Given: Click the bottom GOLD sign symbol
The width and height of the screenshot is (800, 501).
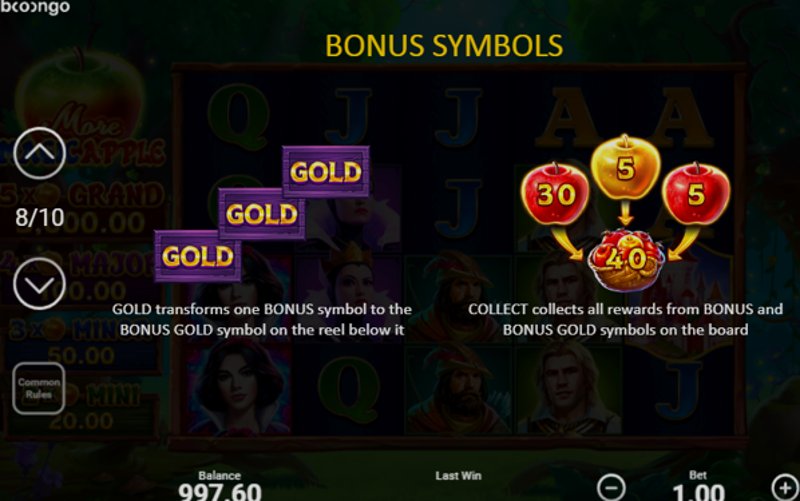Looking at the screenshot, I should (x=197, y=256).
